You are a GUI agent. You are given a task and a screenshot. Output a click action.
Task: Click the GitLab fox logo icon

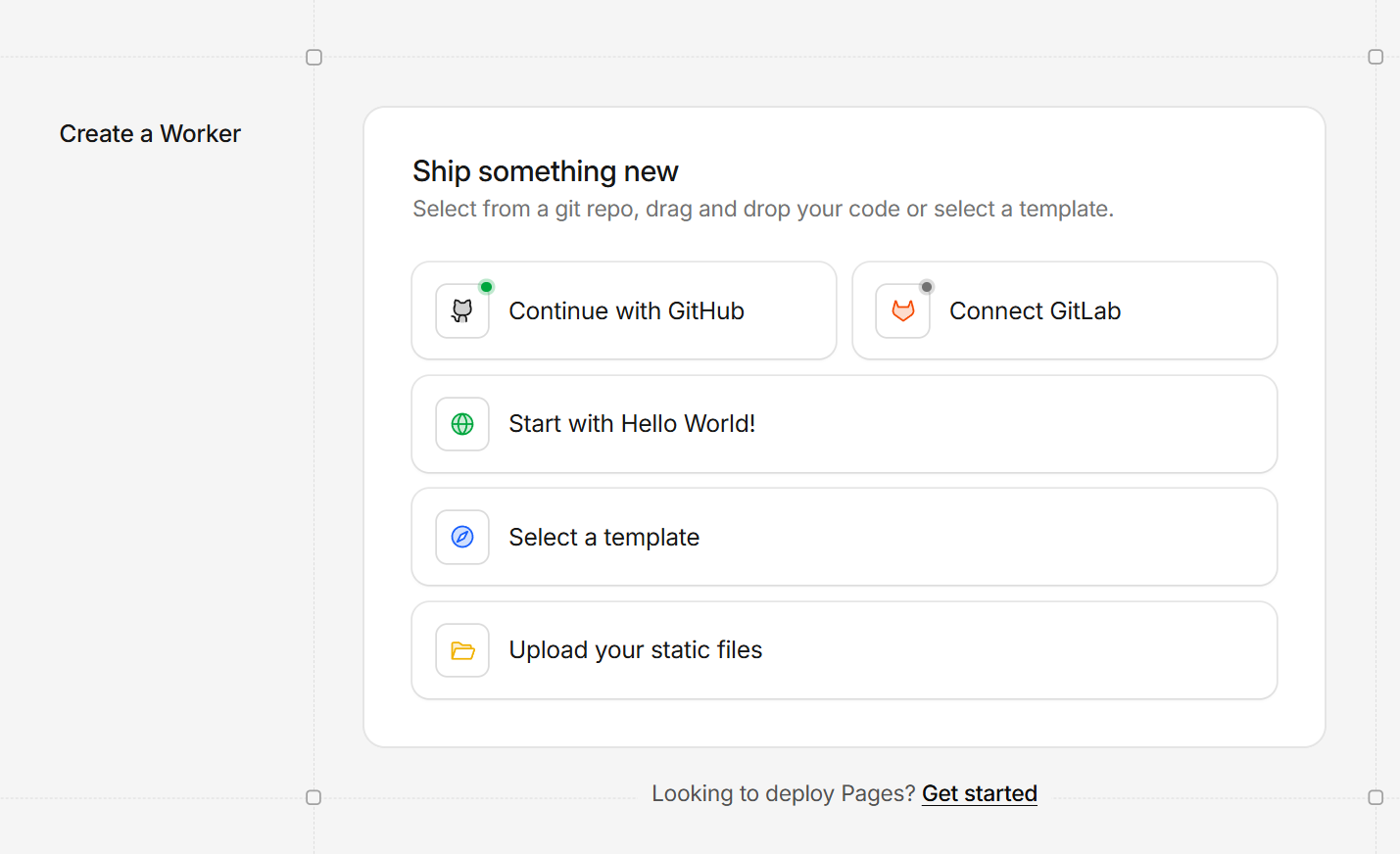(x=902, y=311)
